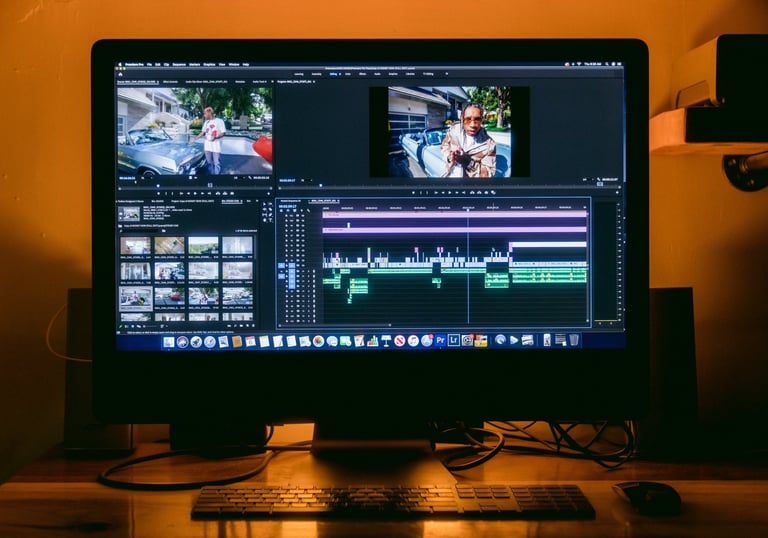
Task: Click Lift button in Program monitor
Action: coord(472,193)
